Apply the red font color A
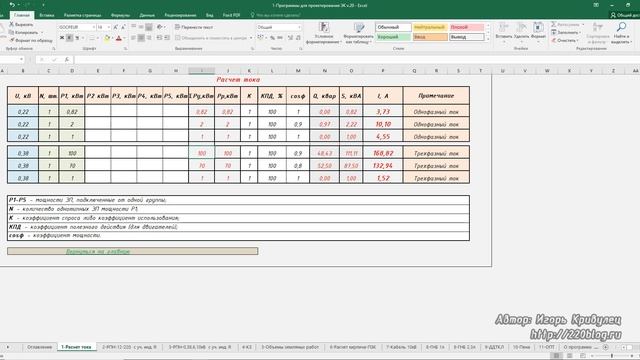The height and width of the screenshot is (360, 640). (x=119, y=38)
